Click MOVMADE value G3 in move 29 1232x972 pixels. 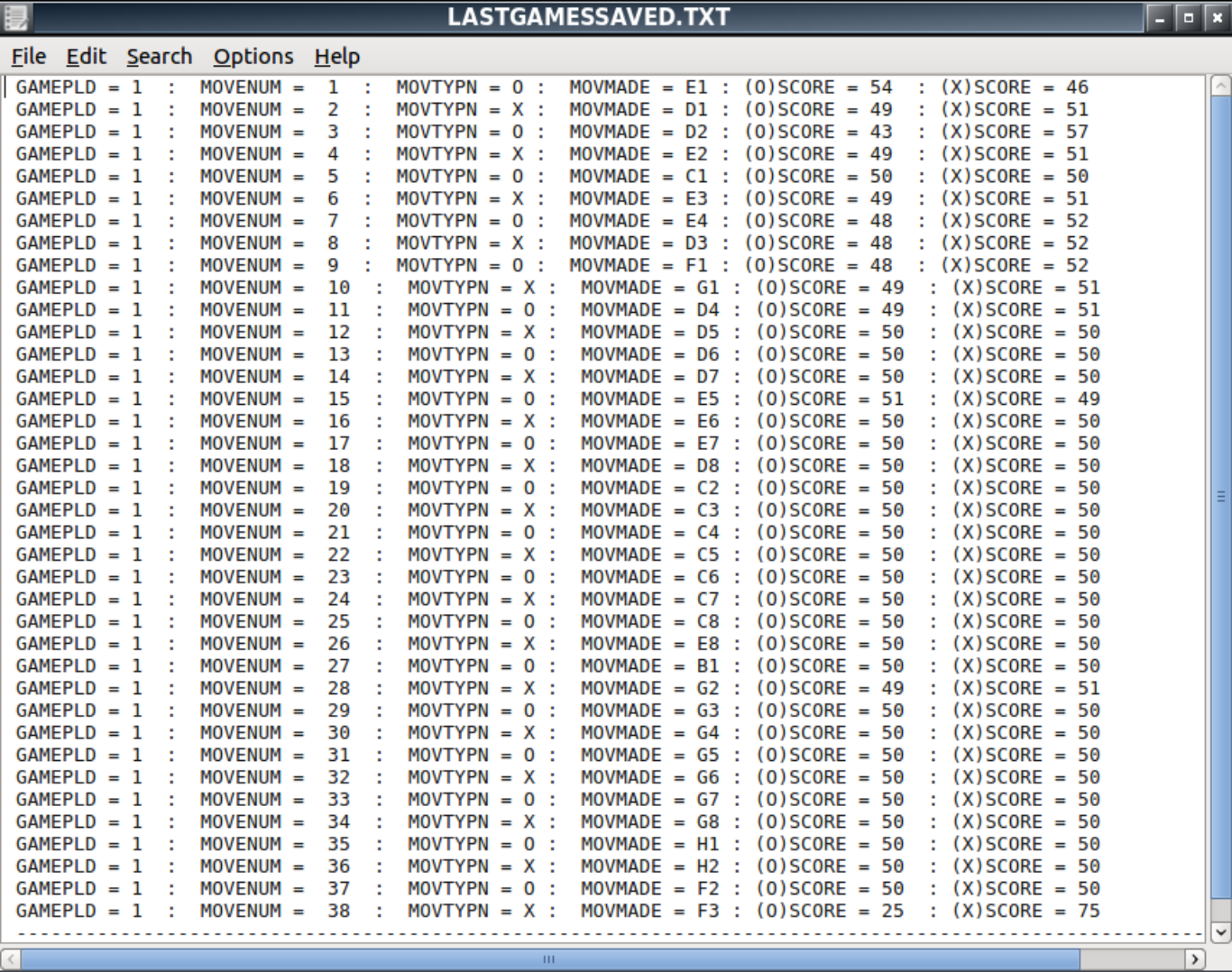click(x=708, y=711)
